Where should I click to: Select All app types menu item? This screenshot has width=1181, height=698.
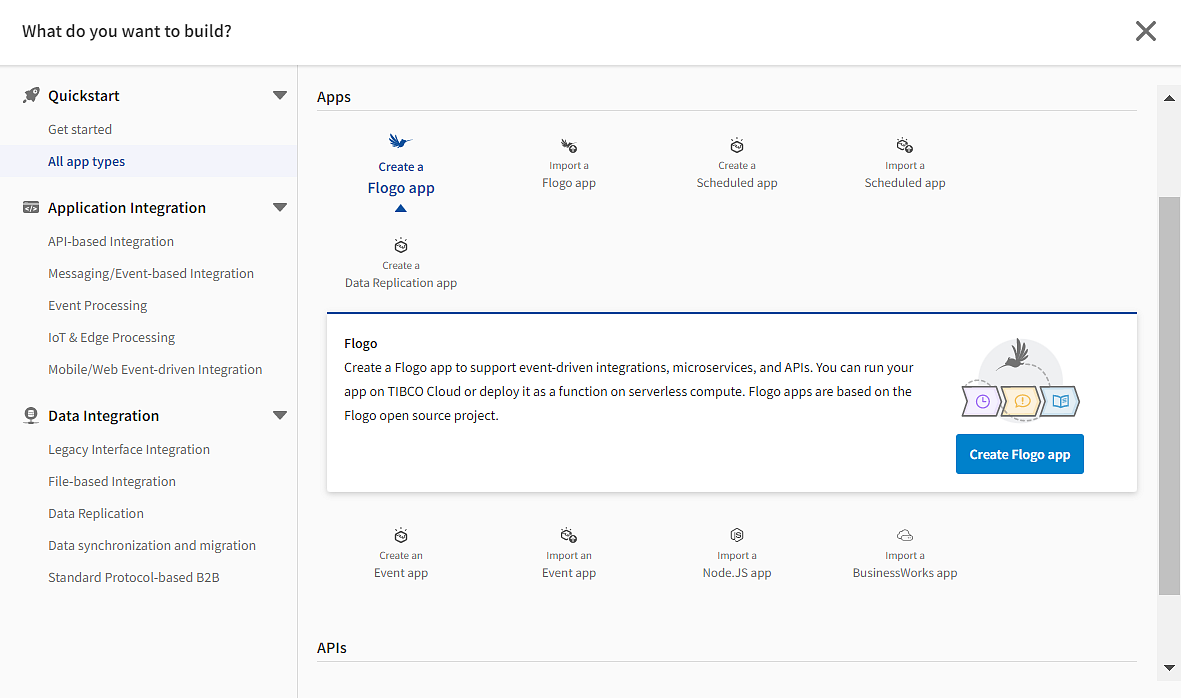[87, 161]
